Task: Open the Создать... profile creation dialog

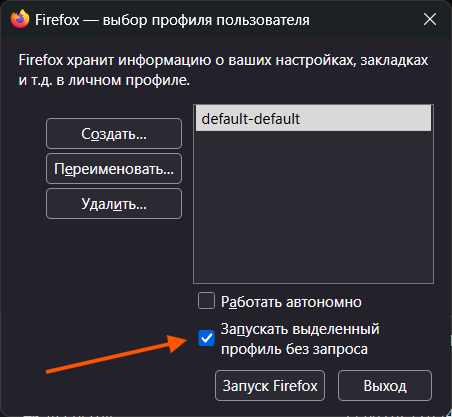Action: [x=114, y=134]
